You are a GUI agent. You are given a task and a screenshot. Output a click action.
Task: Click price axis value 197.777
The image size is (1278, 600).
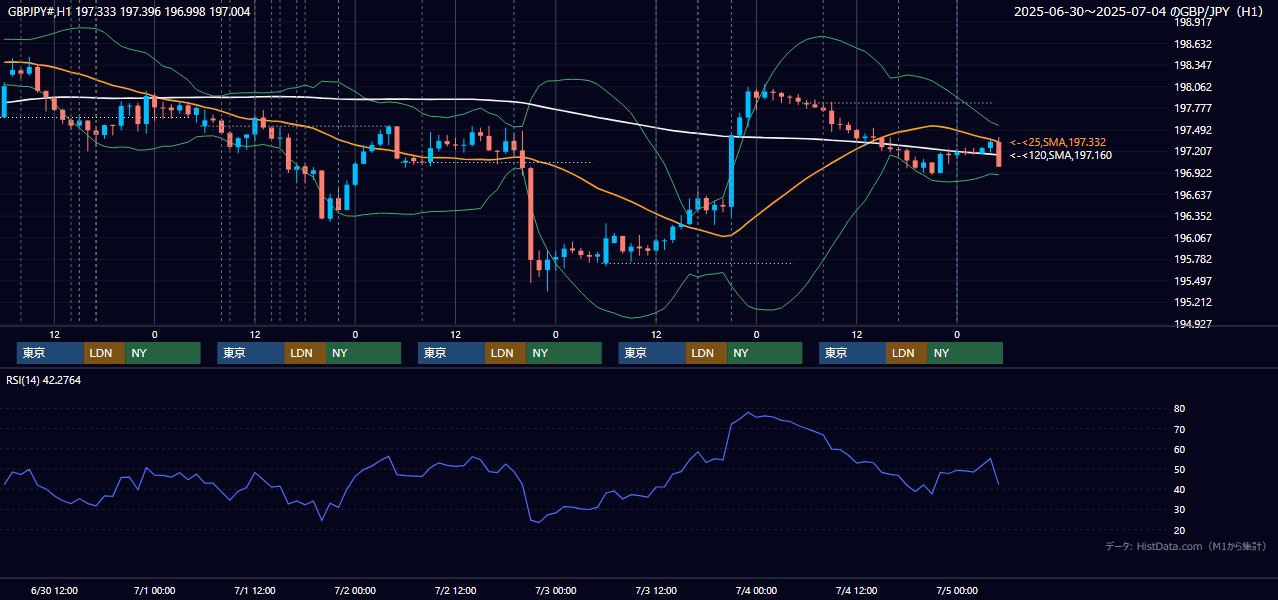(1193, 108)
